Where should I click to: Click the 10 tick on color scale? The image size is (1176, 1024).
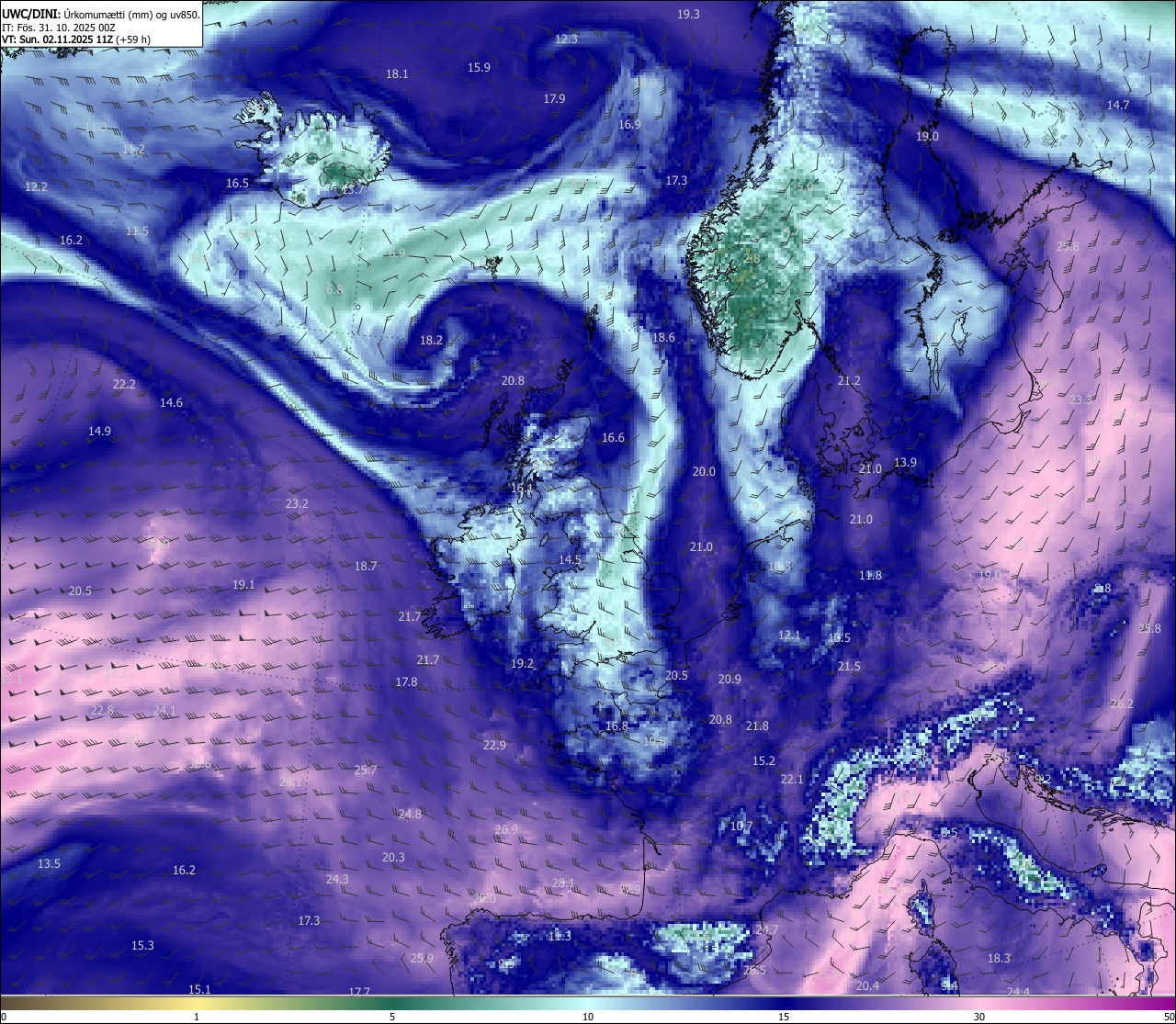point(588,1017)
